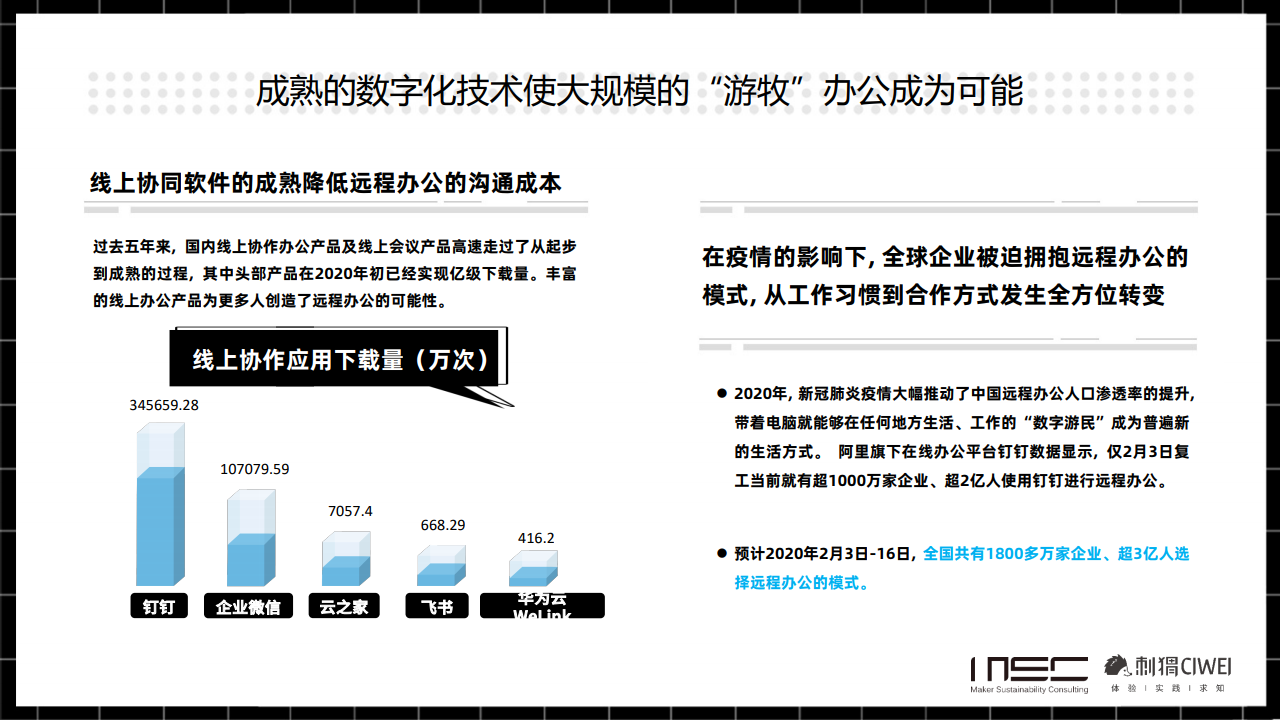Screen dimensions: 1280x720
Task: Click the 云之家 bar in the chart
Action: [x=346, y=559]
